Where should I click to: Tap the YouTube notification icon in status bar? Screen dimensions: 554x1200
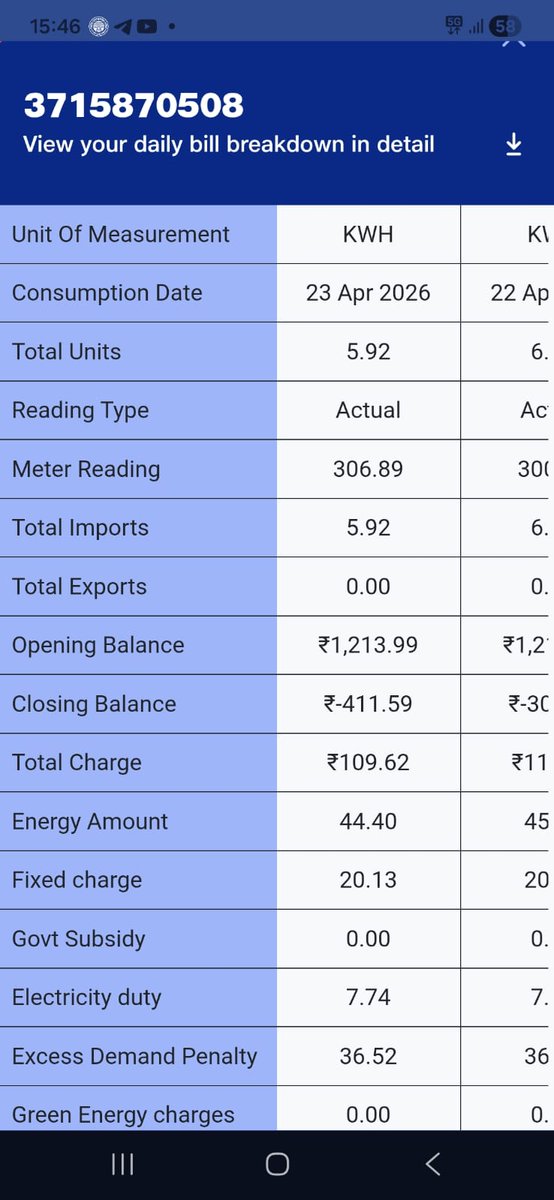[x=147, y=27]
